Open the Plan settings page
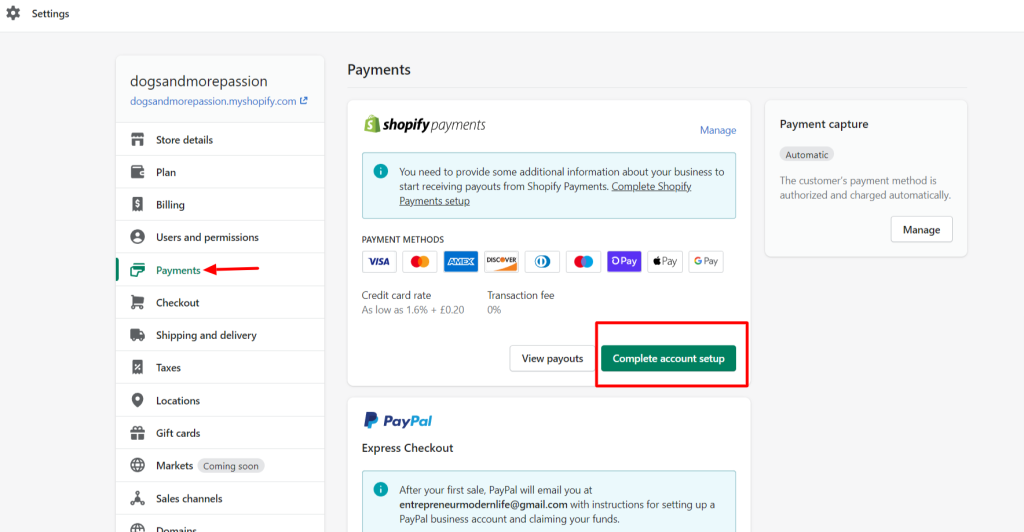The height and width of the screenshot is (532, 1024). (220, 172)
